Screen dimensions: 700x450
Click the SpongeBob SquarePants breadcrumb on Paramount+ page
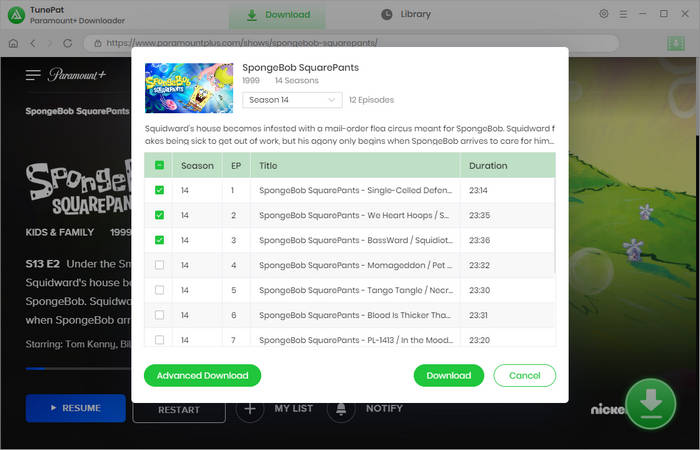[77, 111]
